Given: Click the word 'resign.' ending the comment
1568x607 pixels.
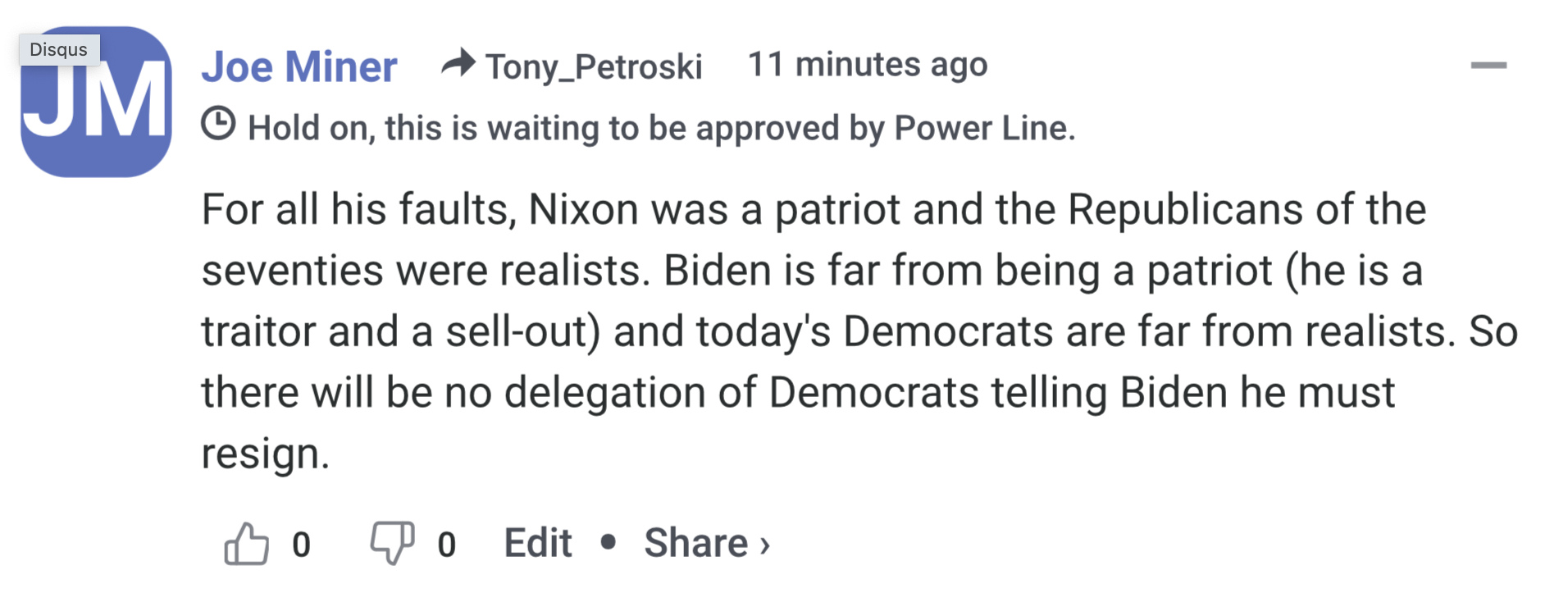Looking at the screenshot, I should [266, 454].
